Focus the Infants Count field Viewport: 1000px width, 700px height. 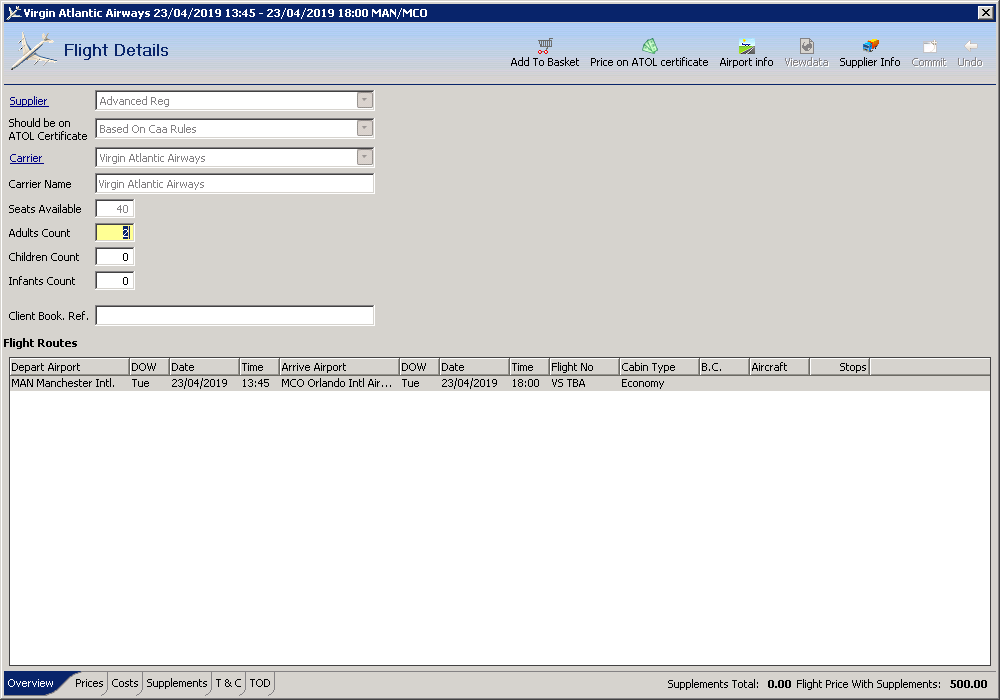tap(115, 281)
